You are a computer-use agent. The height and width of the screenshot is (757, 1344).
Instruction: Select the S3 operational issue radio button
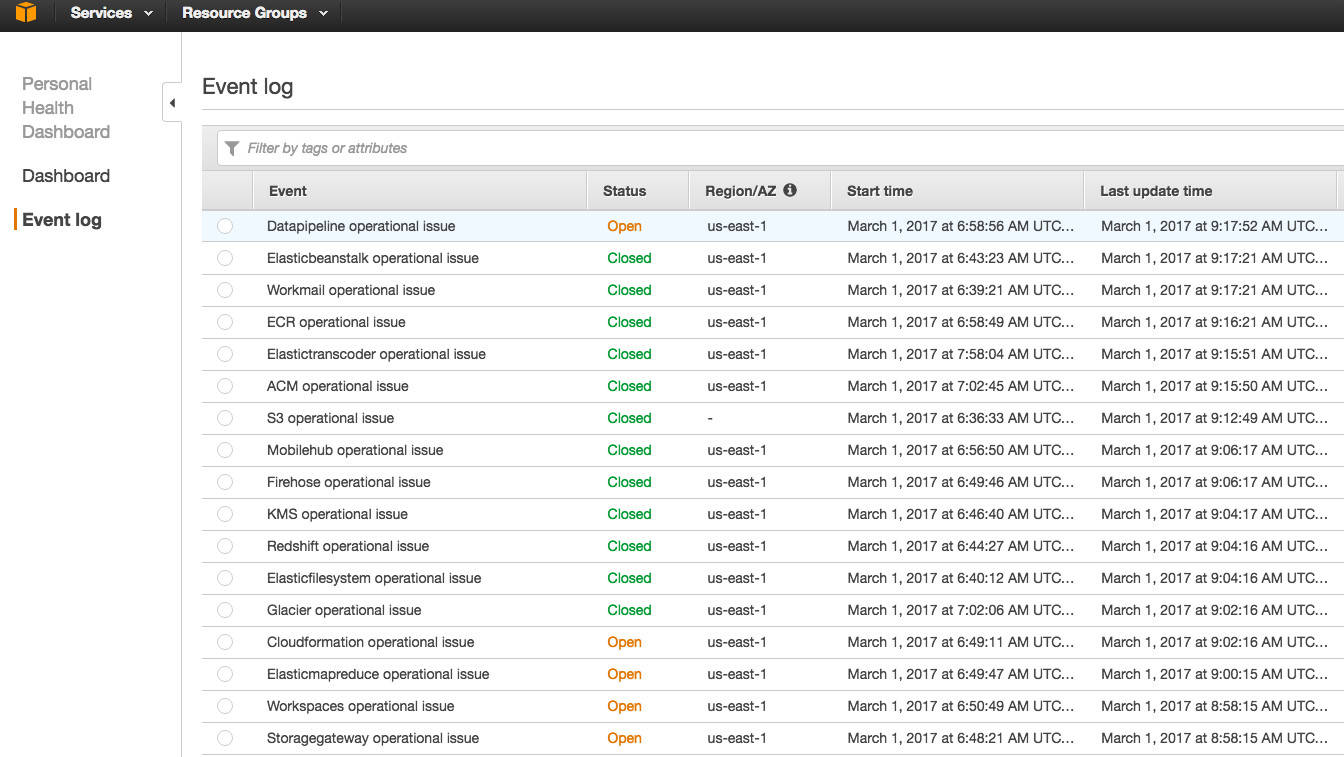[x=225, y=418]
